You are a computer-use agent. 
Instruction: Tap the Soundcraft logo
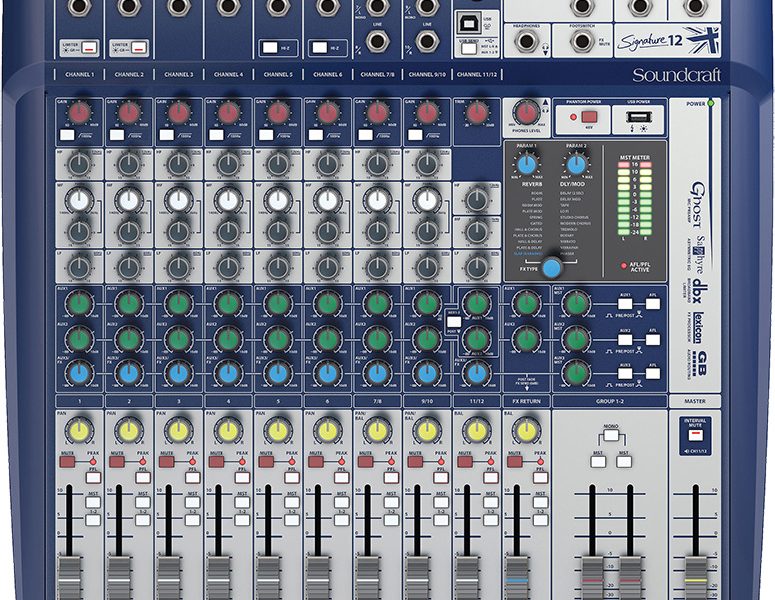point(676,75)
